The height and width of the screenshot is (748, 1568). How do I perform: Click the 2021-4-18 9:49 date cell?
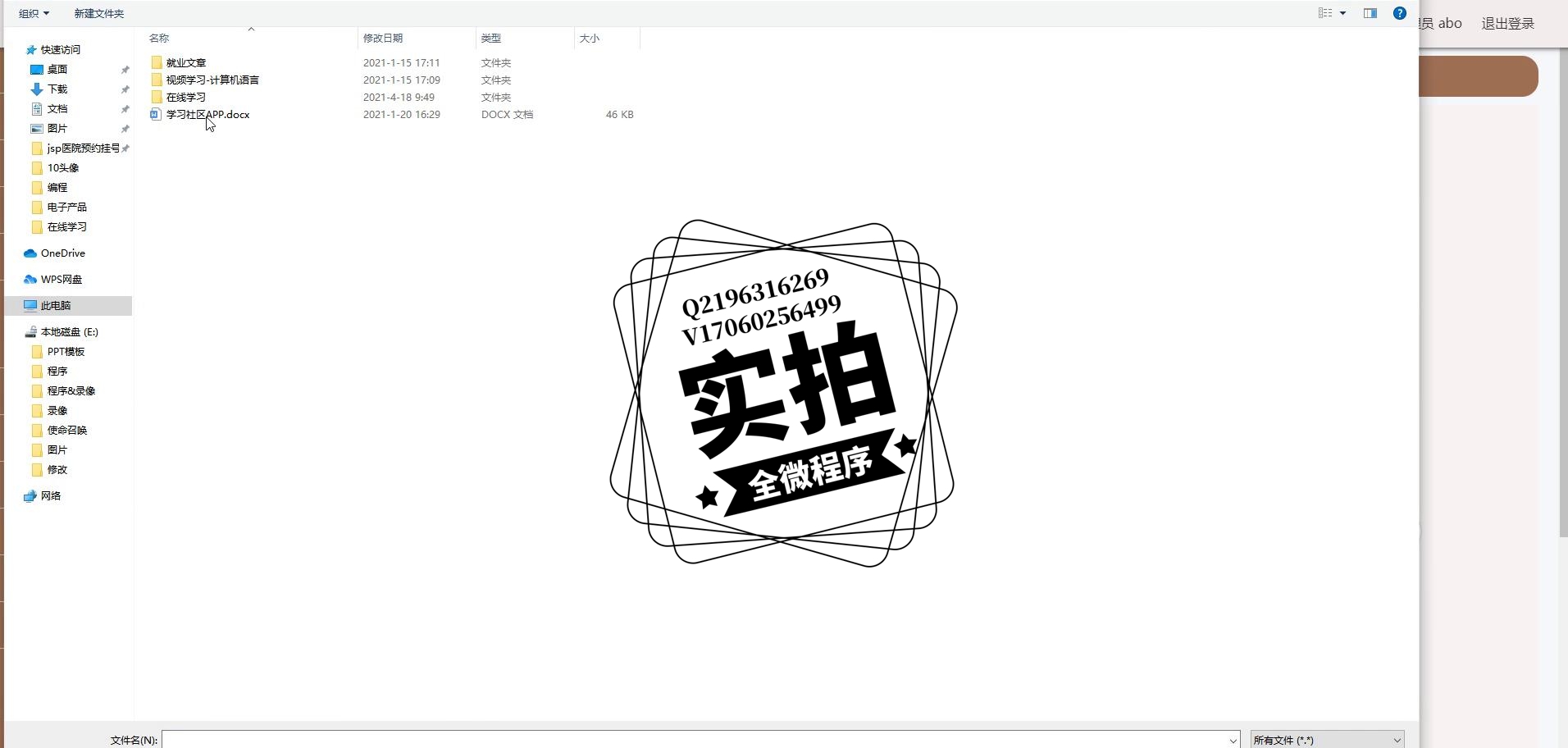coord(399,97)
